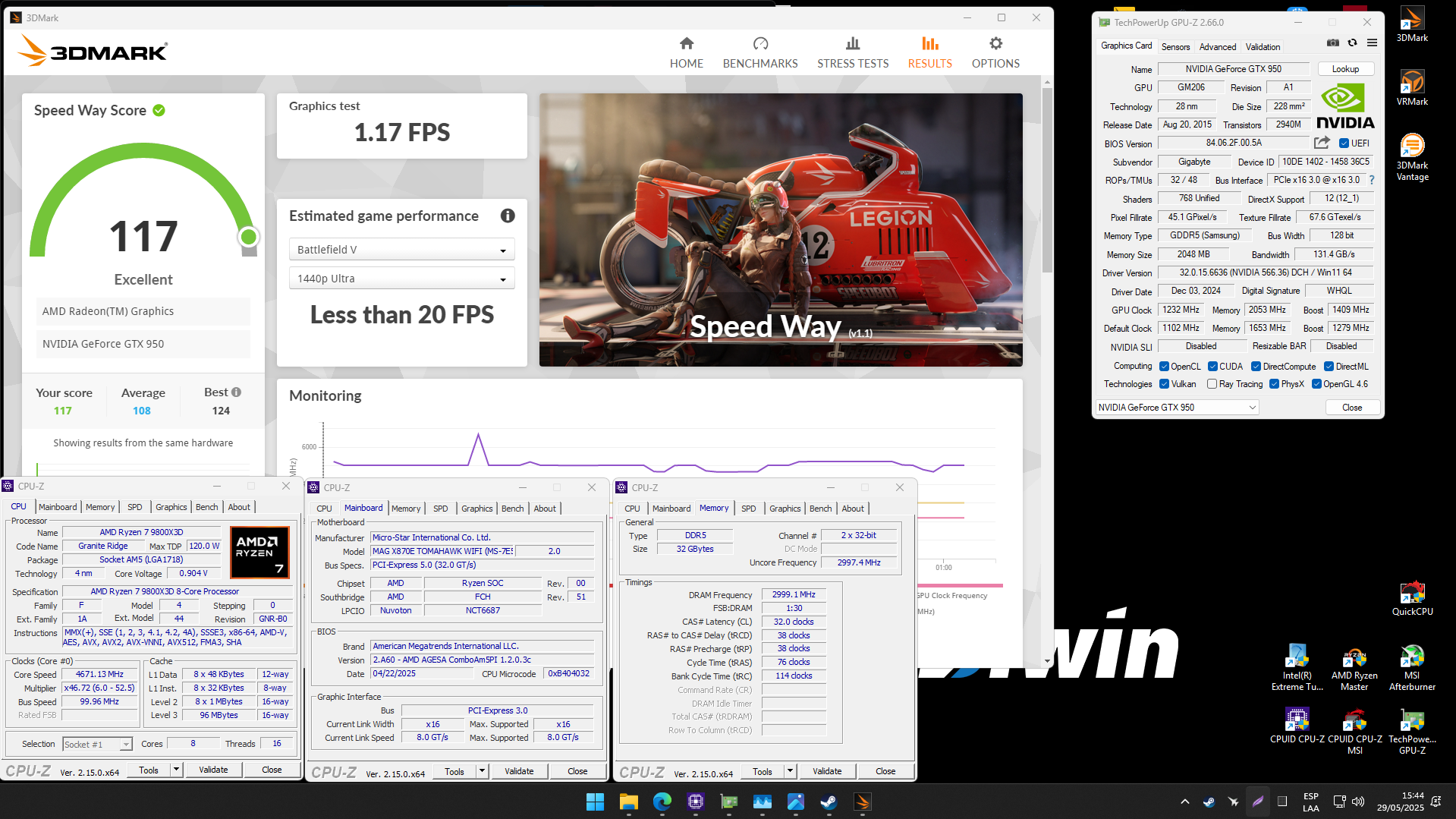Show hidden system tray icons
Image resolution: width=1456 pixels, height=819 pixels.
1184,802
